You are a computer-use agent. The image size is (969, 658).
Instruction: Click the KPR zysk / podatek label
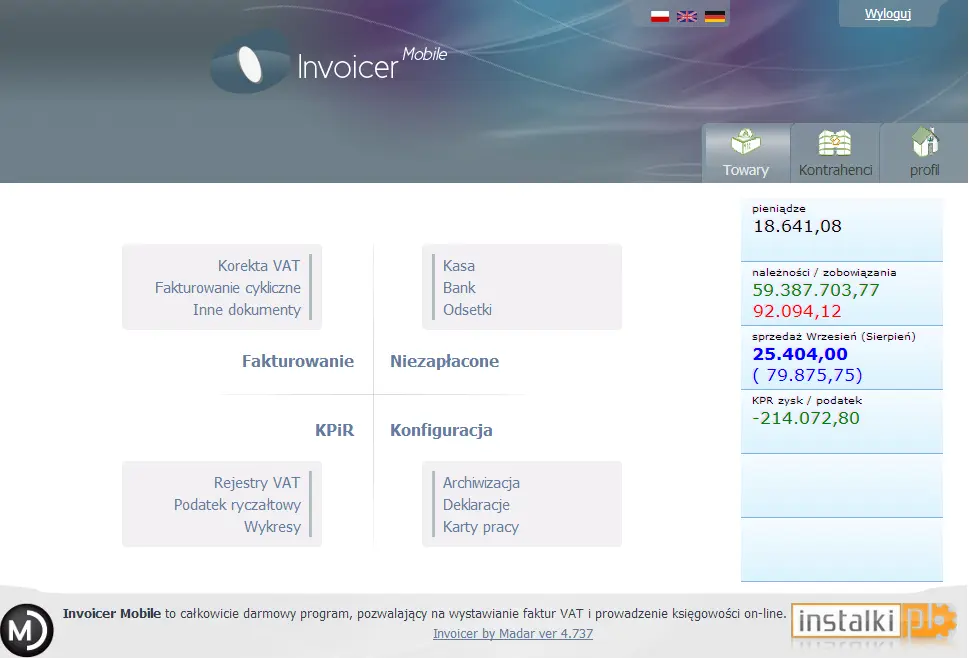[x=806, y=400]
